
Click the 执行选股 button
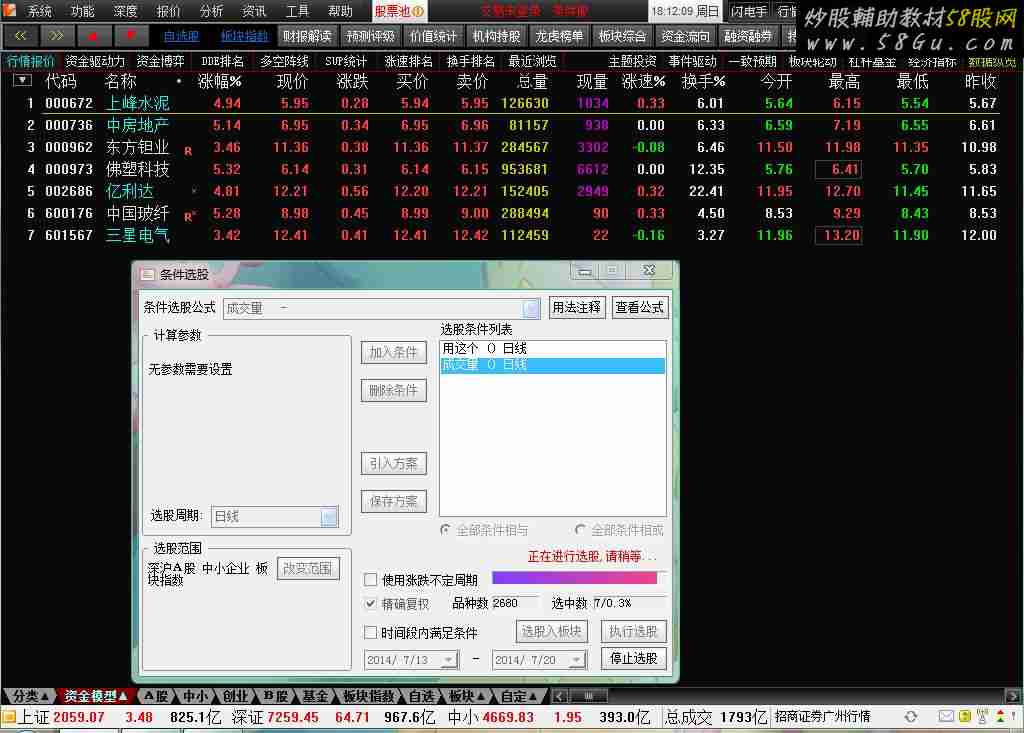(633, 632)
